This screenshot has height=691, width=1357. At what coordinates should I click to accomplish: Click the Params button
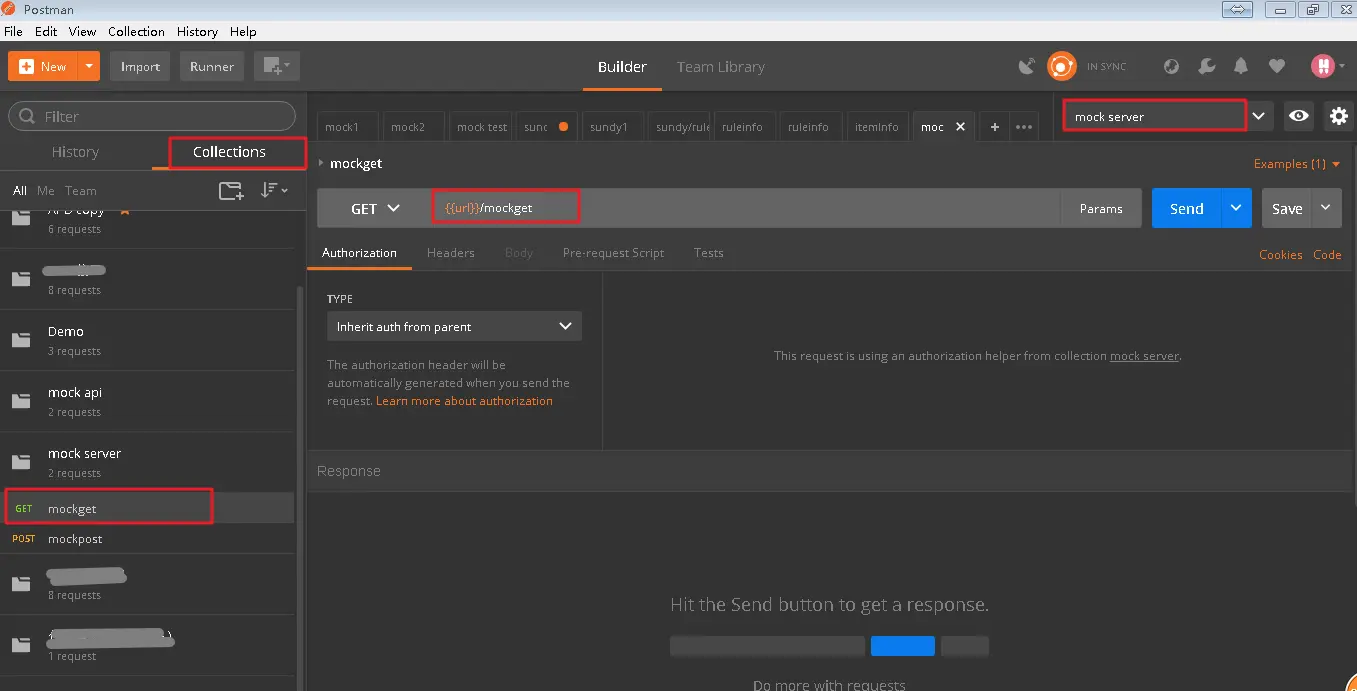click(1101, 209)
